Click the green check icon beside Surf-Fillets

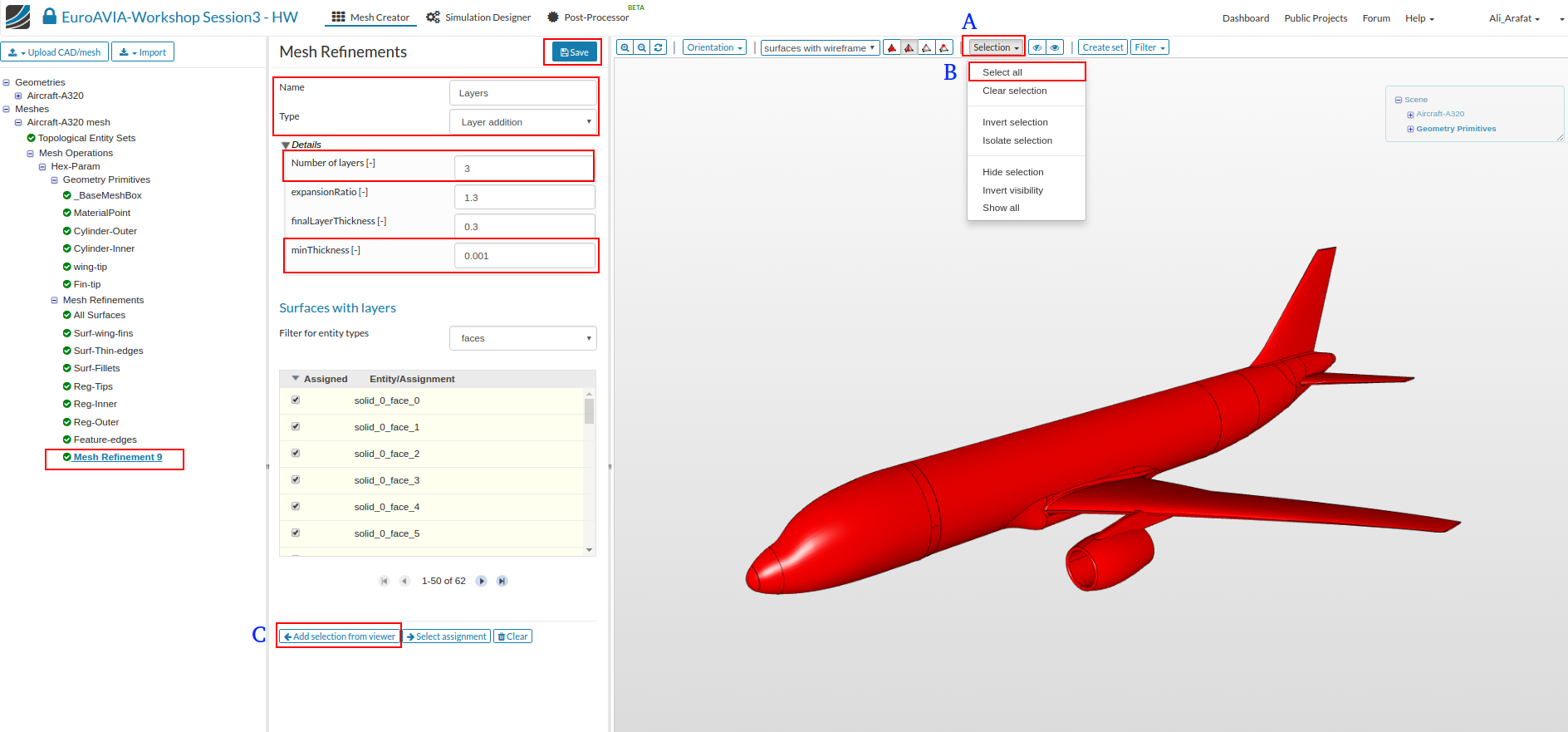coord(66,368)
